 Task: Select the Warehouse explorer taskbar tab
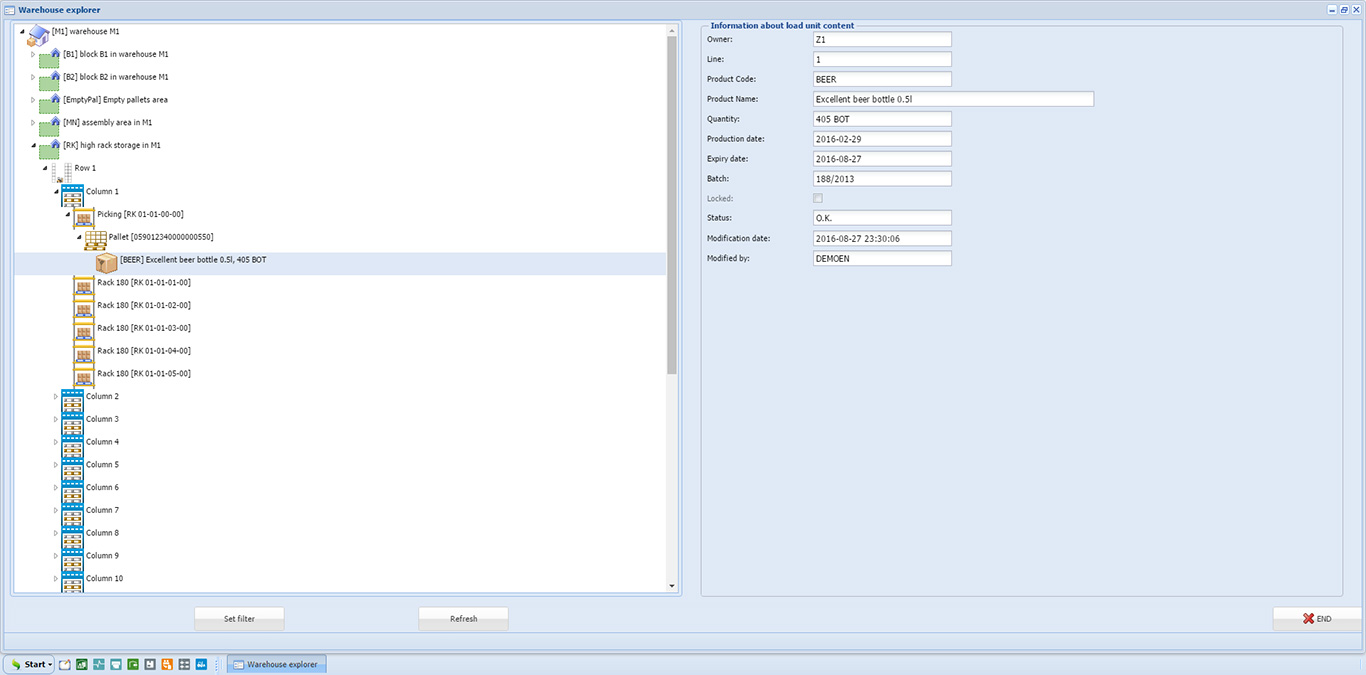[277, 664]
